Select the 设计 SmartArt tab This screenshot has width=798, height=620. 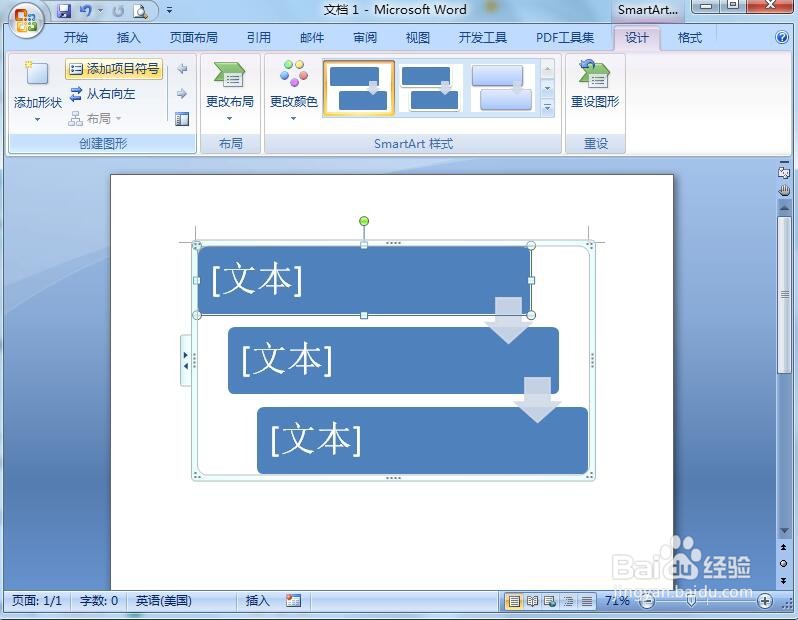click(637, 38)
